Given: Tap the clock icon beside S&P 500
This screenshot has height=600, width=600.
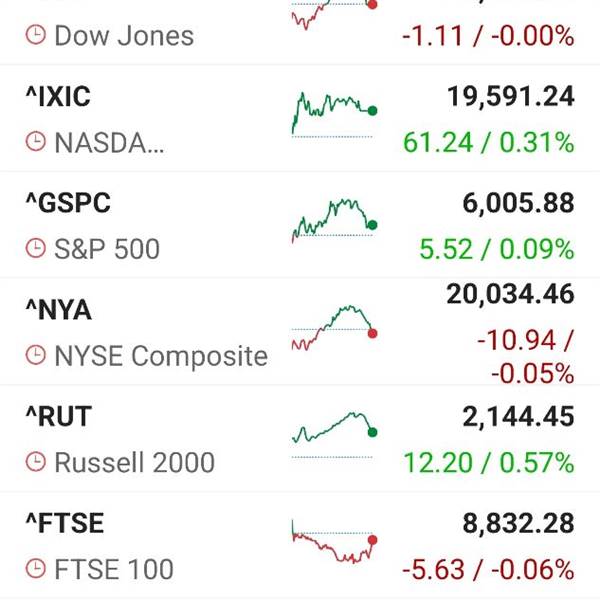Looking at the screenshot, I should click(x=36, y=248).
